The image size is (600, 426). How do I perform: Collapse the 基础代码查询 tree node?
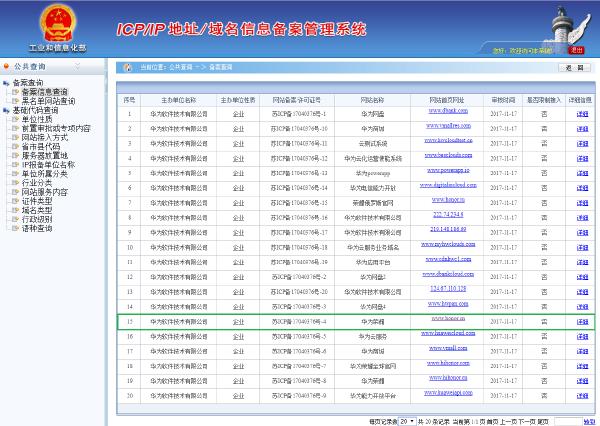coord(6,110)
